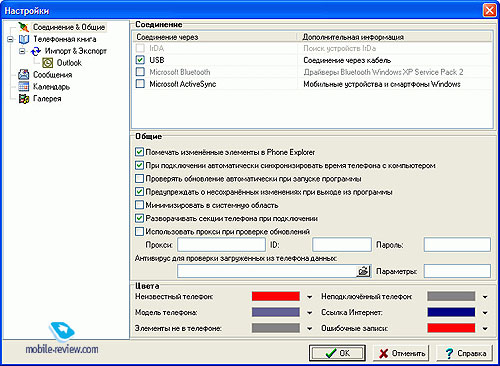Click the Сообщения envelope icon

[x=24, y=75]
